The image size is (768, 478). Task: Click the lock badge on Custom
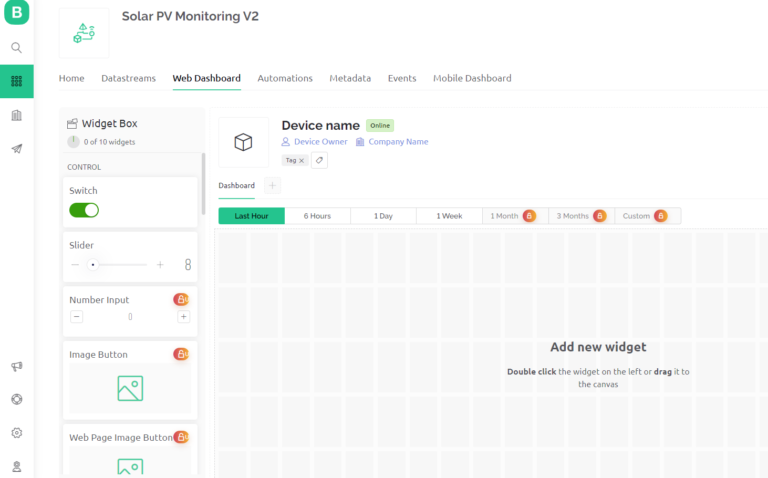(x=660, y=216)
